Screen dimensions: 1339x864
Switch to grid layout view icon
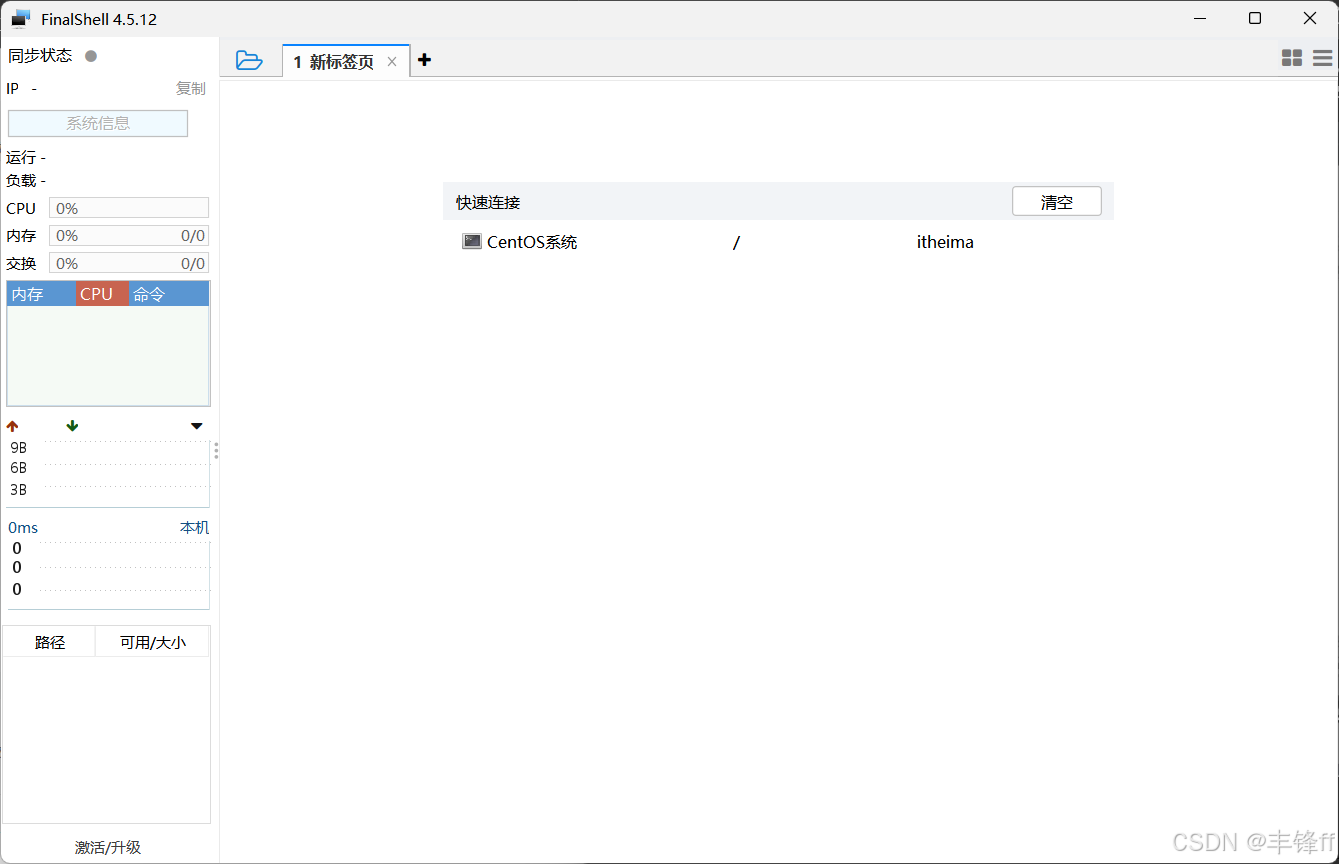coord(1292,59)
